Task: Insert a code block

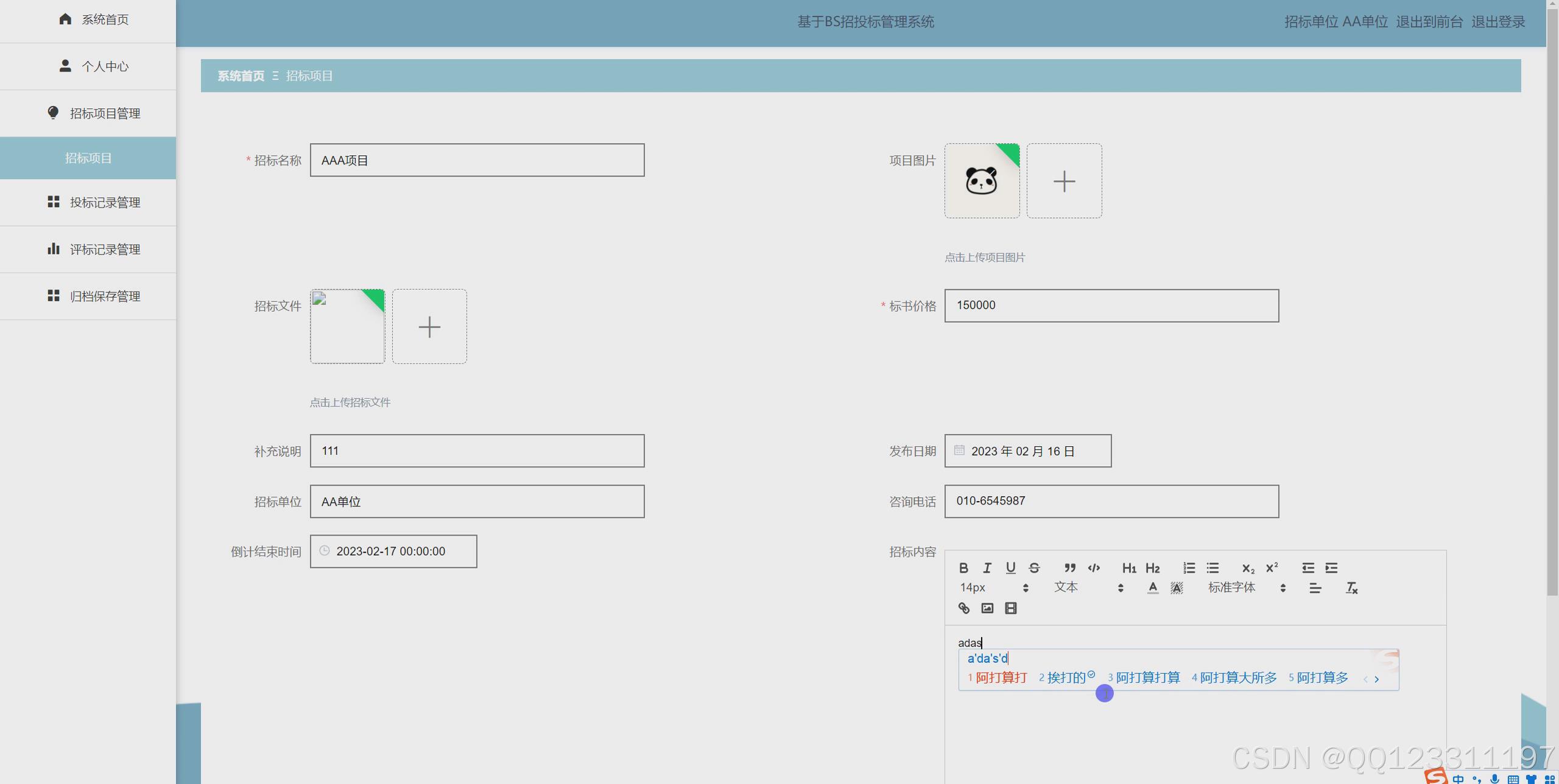Action: click(1094, 567)
